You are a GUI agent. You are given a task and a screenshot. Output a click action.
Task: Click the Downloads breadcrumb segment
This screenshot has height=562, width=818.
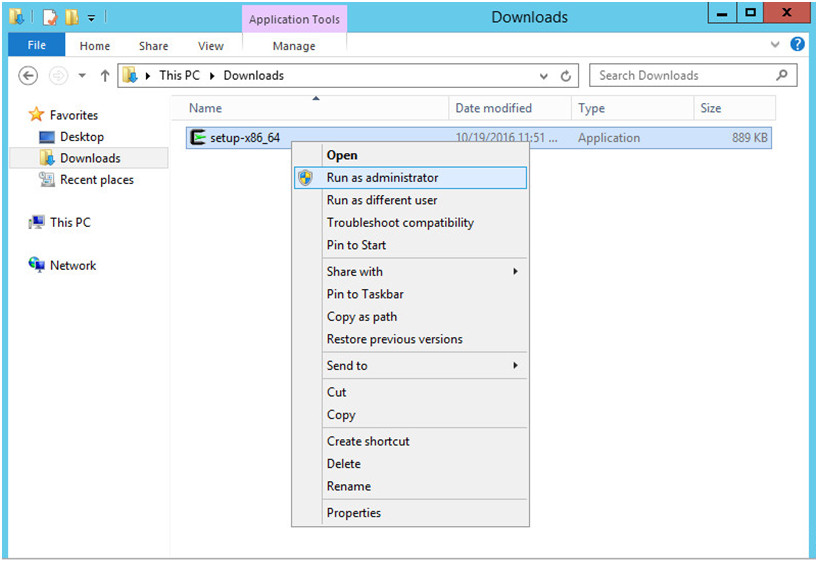(254, 76)
